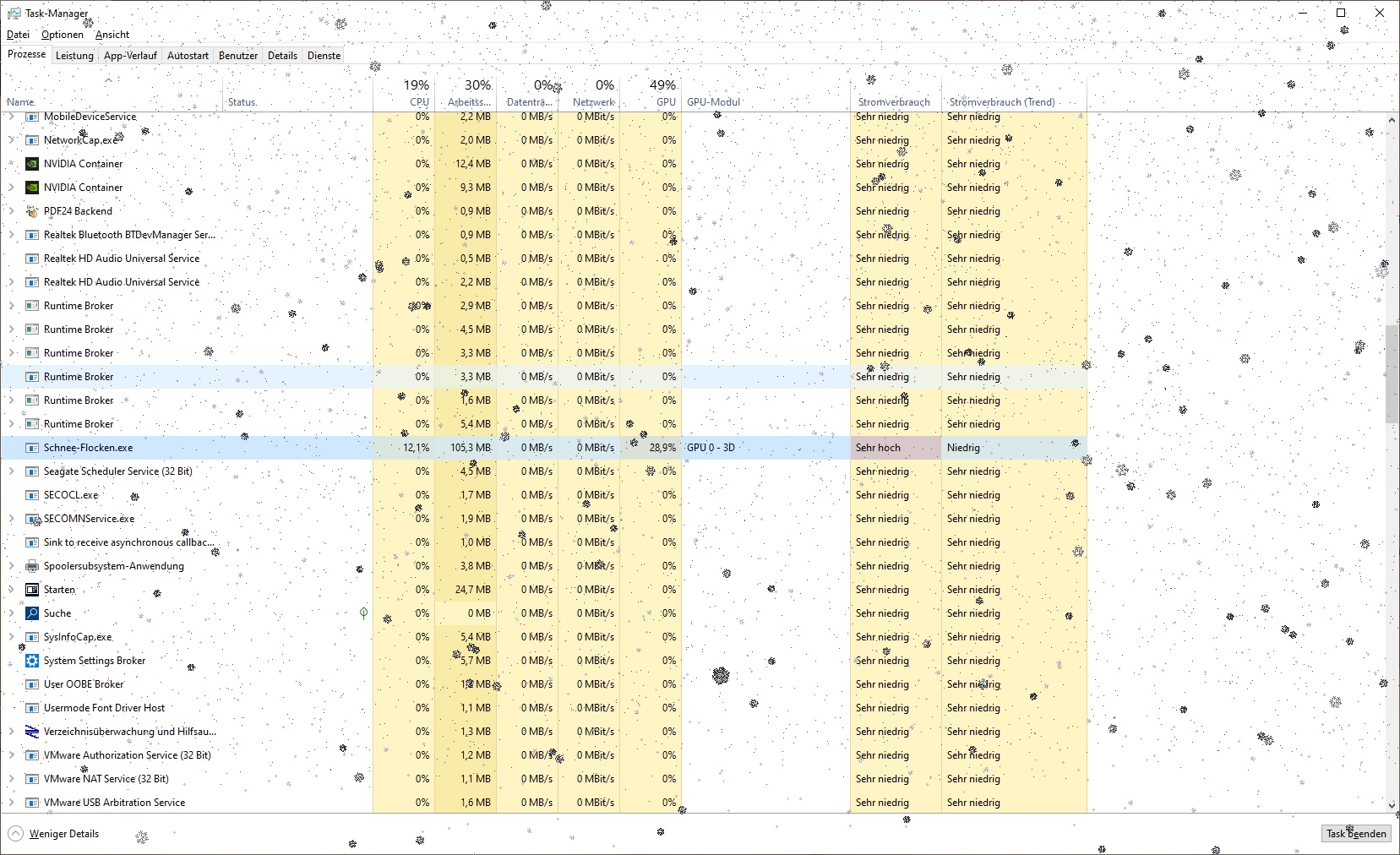Click the PDF24 Backend process icon

(x=32, y=211)
